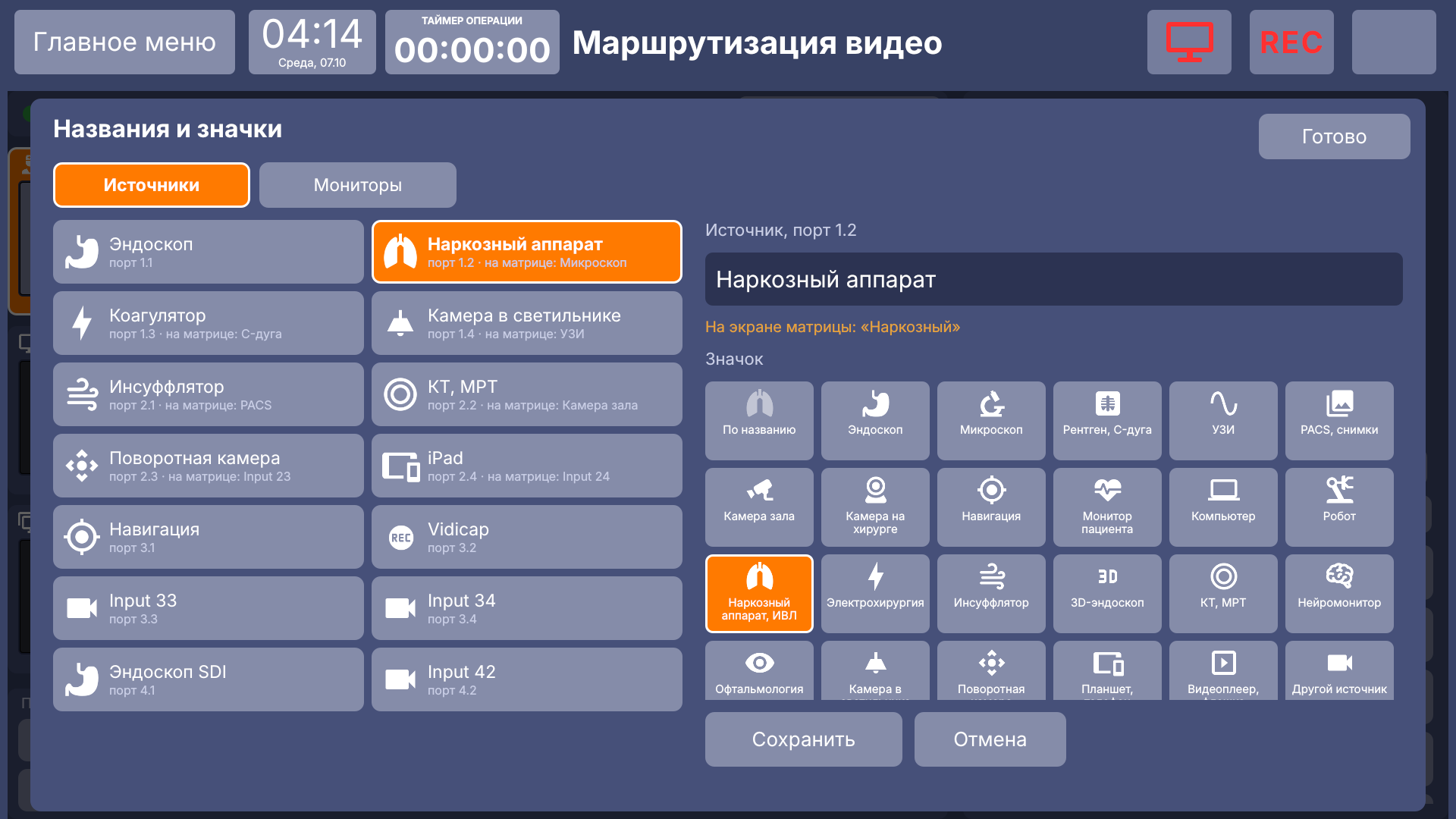This screenshot has width=1456, height=819.
Task: Open Главное меню
Action: coord(124,42)
